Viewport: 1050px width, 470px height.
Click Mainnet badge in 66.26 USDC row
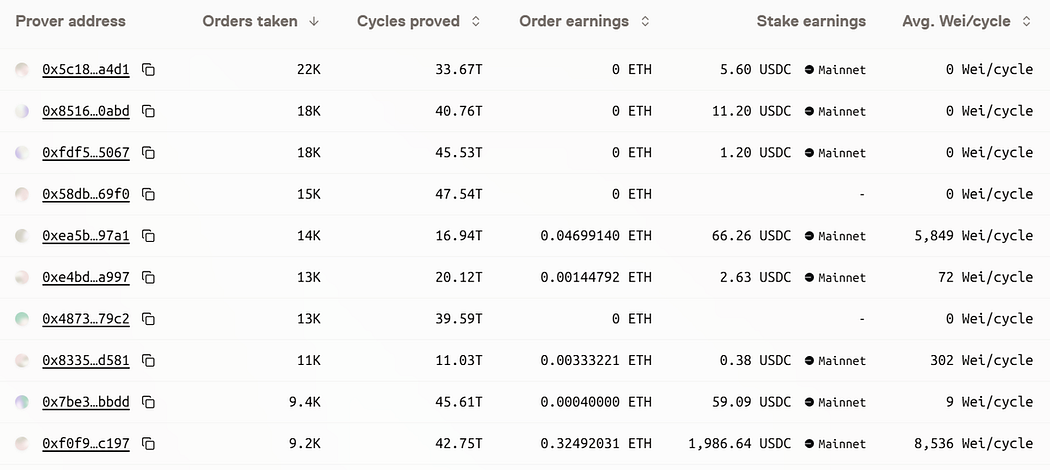835,236
